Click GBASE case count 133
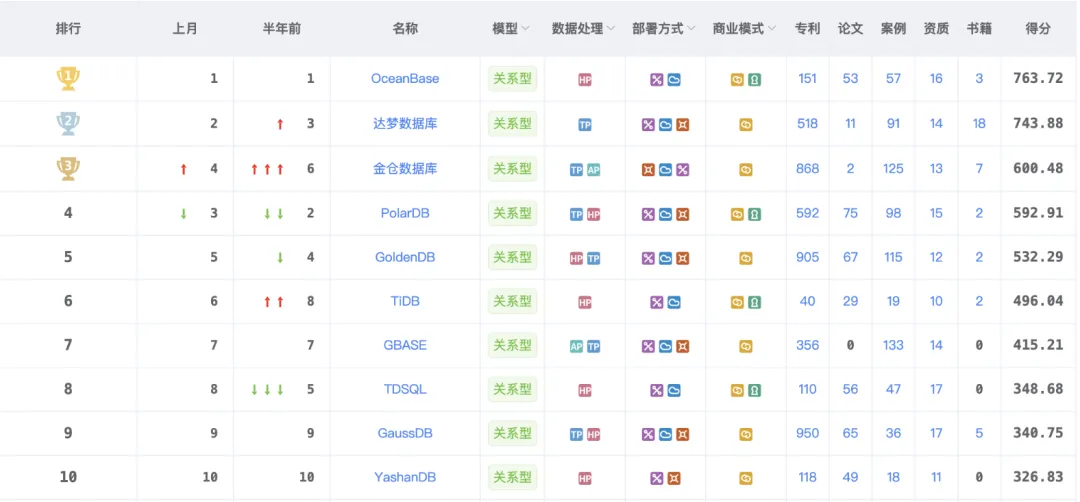The height and width of the screenshot is (502, 1080). point(893,345)
